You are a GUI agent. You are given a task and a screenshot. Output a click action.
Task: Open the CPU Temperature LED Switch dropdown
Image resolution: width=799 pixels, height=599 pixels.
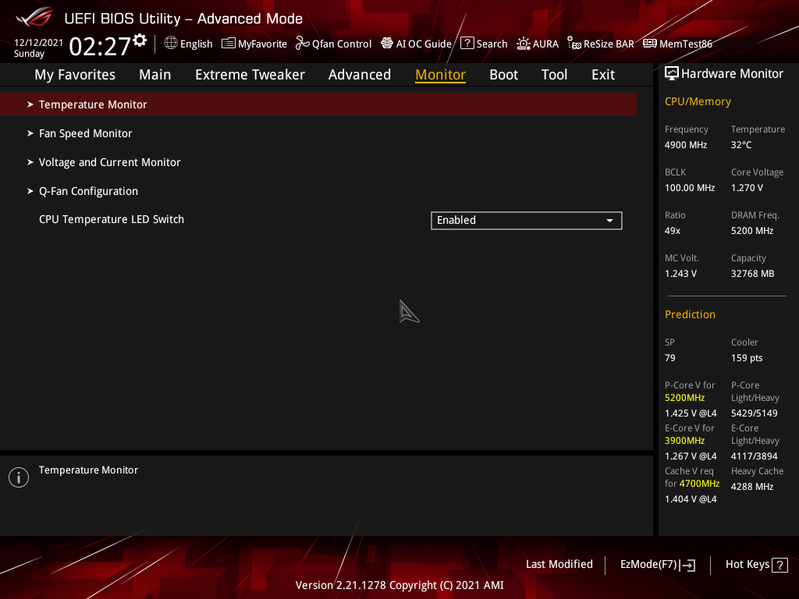pyautogui.click(x=526, y=221)
